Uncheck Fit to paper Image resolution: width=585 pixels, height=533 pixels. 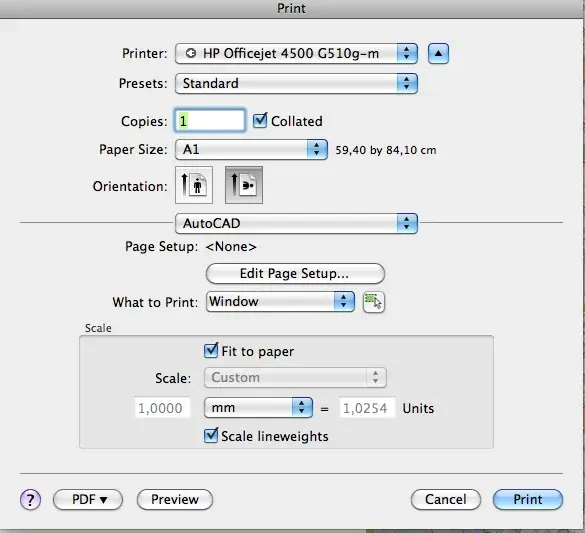point(211,351)
